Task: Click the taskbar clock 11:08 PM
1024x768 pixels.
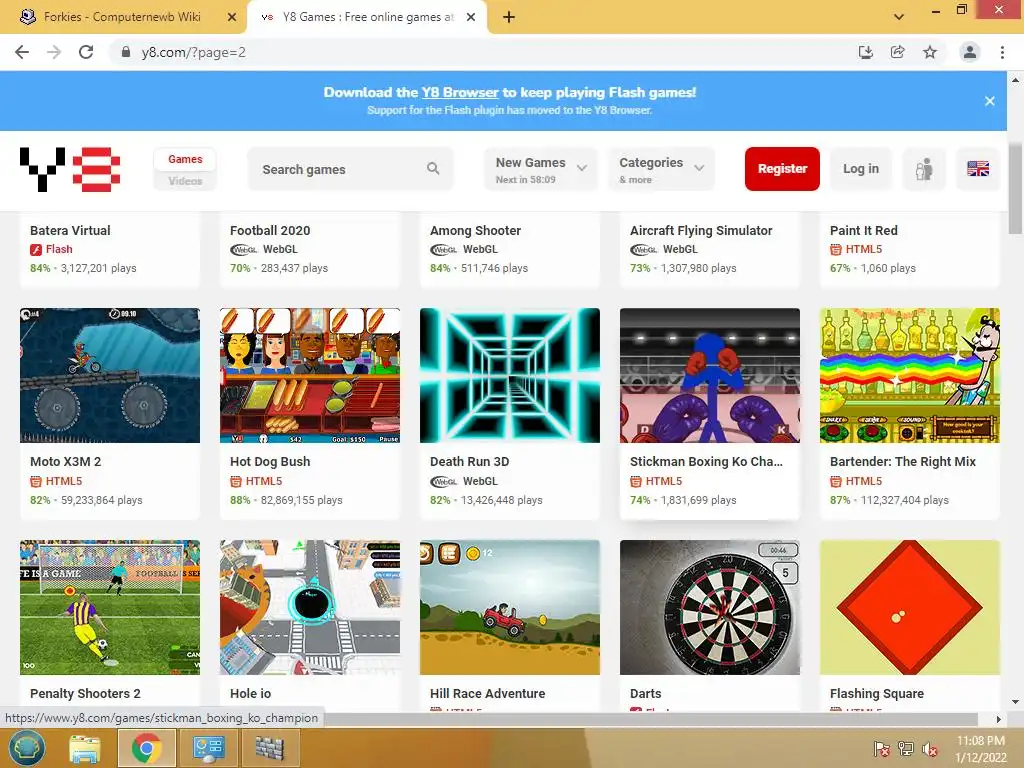Action: click(x=980, y=741)
